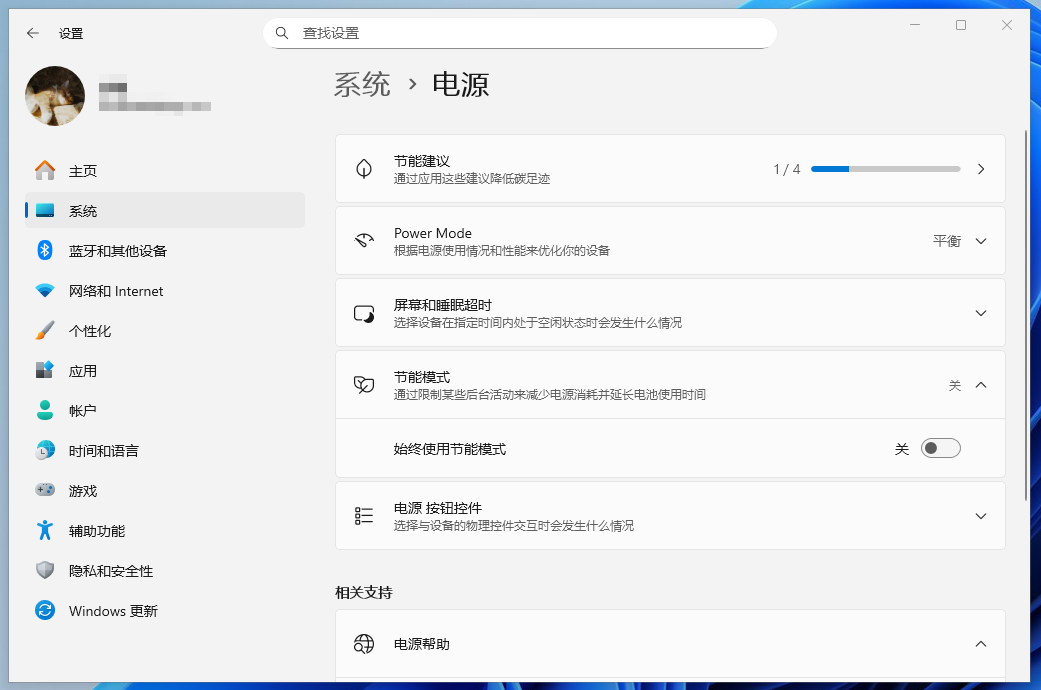Collapse 节能模式 section chevron

[x=981, y=385]
